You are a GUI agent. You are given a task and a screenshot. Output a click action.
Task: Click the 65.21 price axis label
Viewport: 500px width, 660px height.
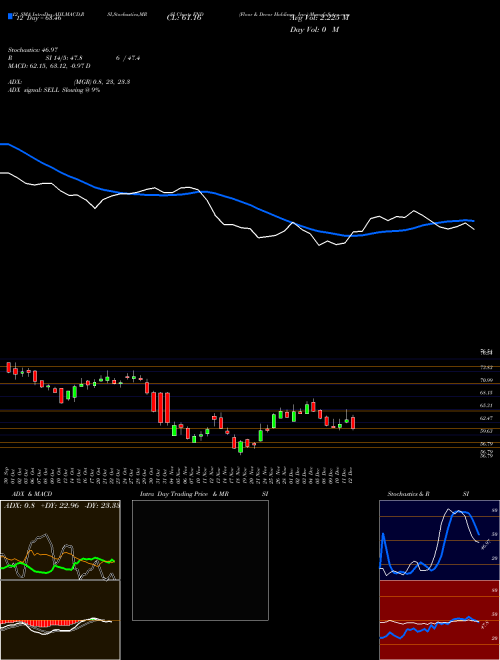[487, 405]
